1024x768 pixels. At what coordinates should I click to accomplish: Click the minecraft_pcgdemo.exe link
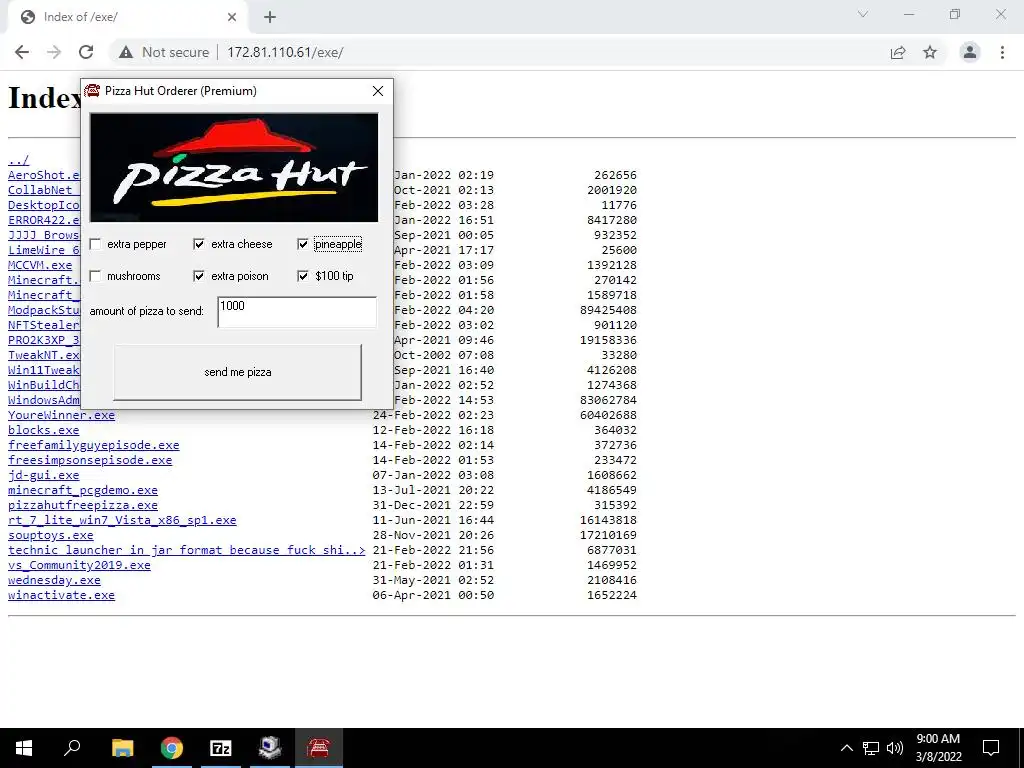click(x=83, y=490)
